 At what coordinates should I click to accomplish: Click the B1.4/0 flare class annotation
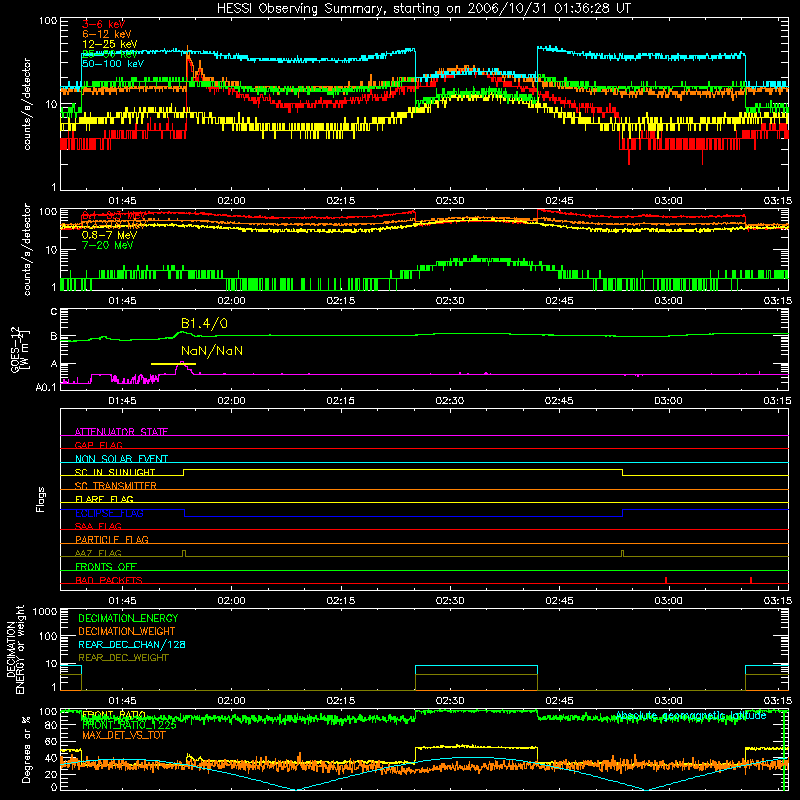(204, 323)
